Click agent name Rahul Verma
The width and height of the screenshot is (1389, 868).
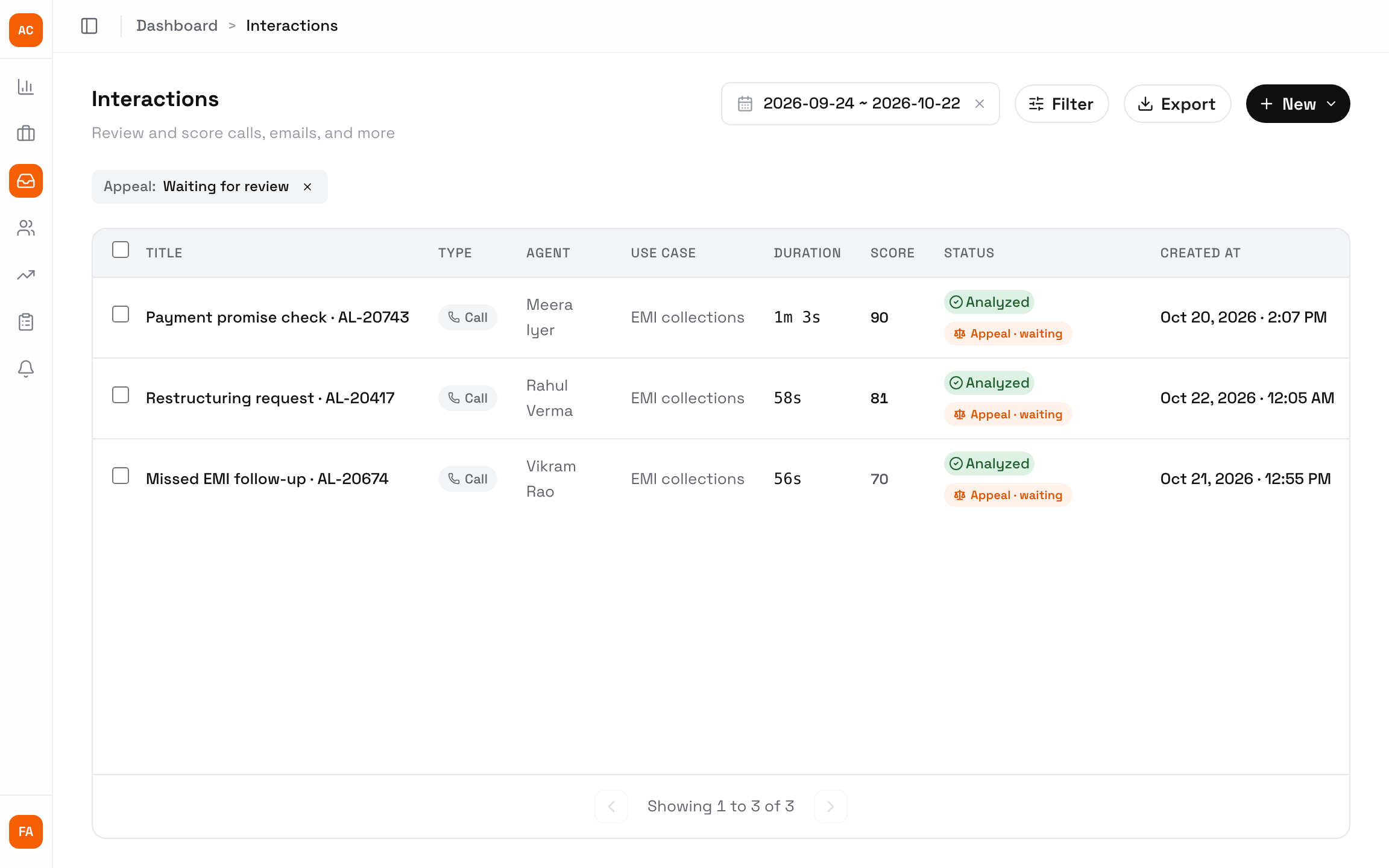point(550,398)
